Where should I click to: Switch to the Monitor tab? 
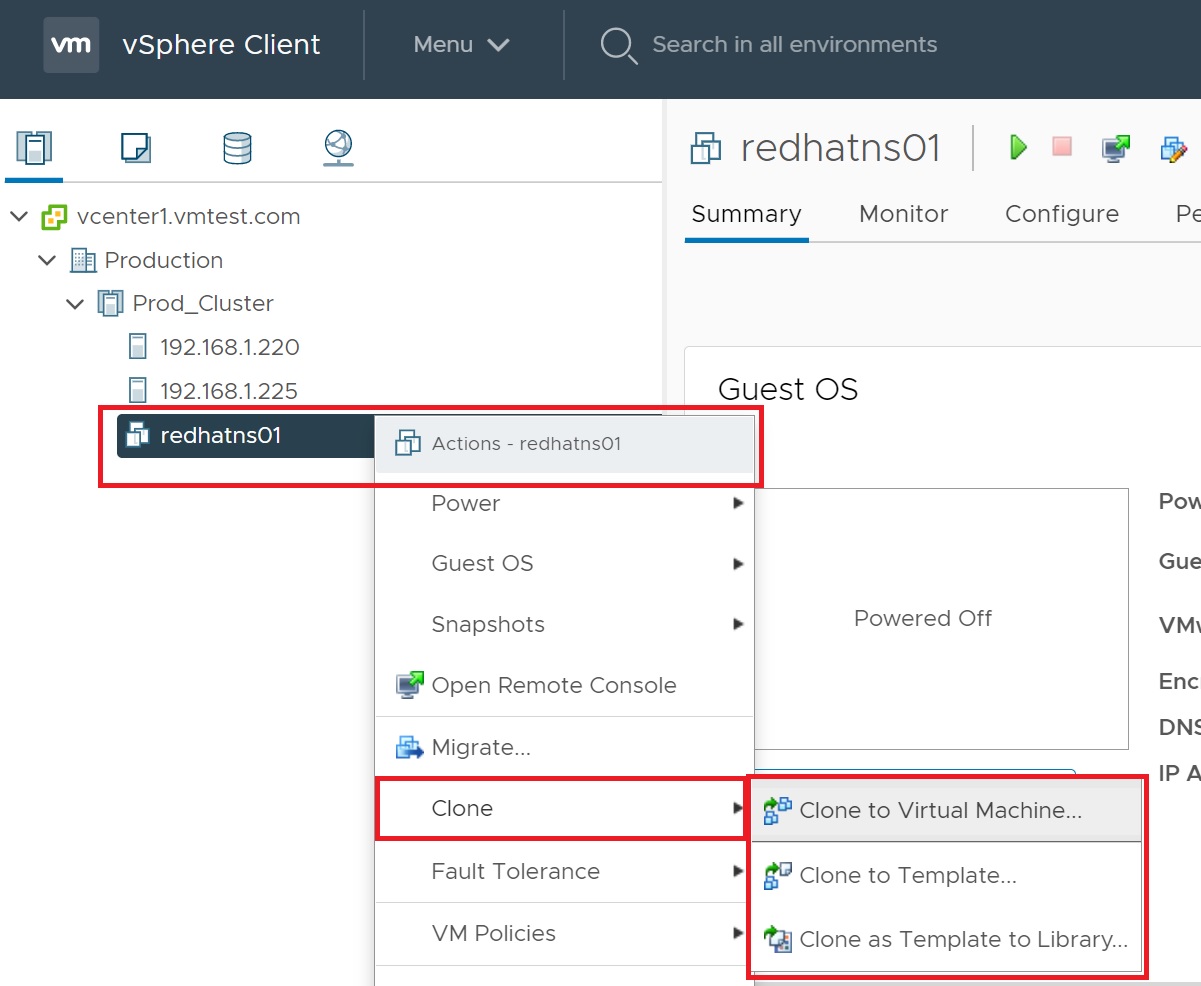903,214
